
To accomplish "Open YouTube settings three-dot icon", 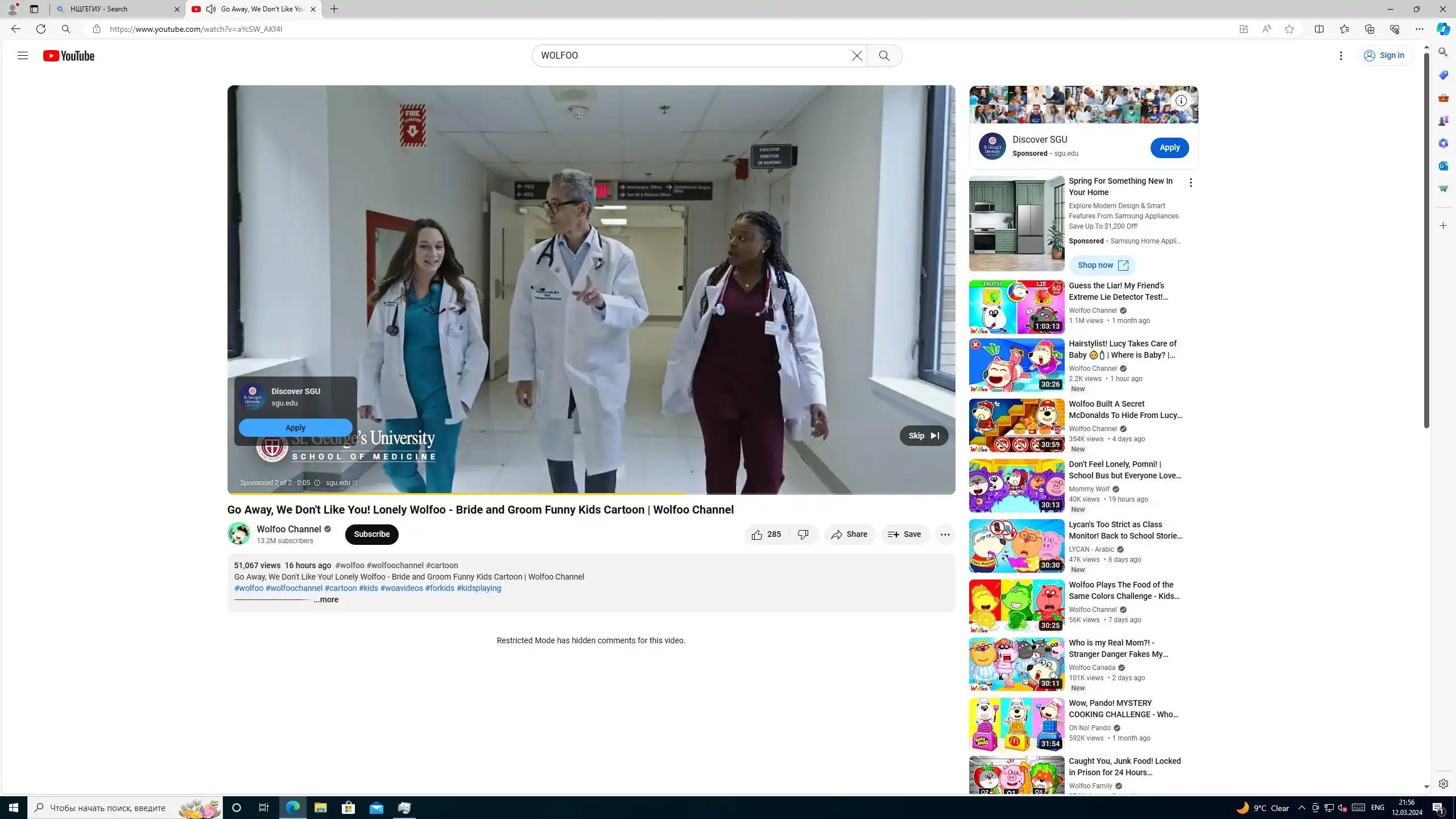I will click(1341, 56).
